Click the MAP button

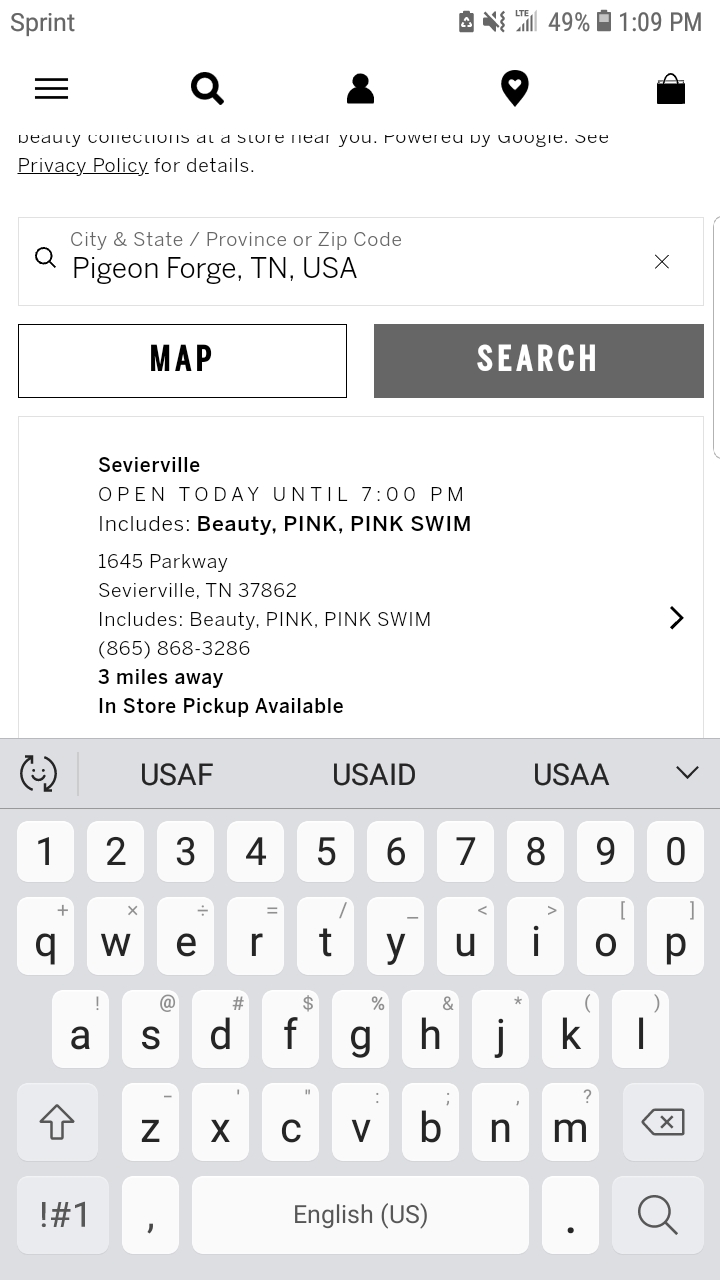182,361
